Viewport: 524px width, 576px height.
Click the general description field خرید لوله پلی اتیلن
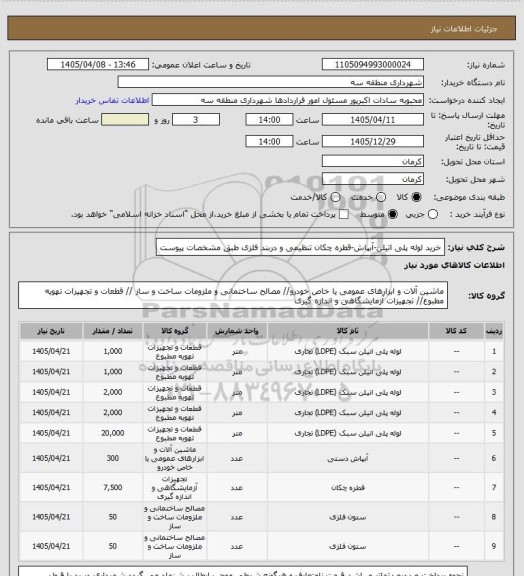click(300, 248)
